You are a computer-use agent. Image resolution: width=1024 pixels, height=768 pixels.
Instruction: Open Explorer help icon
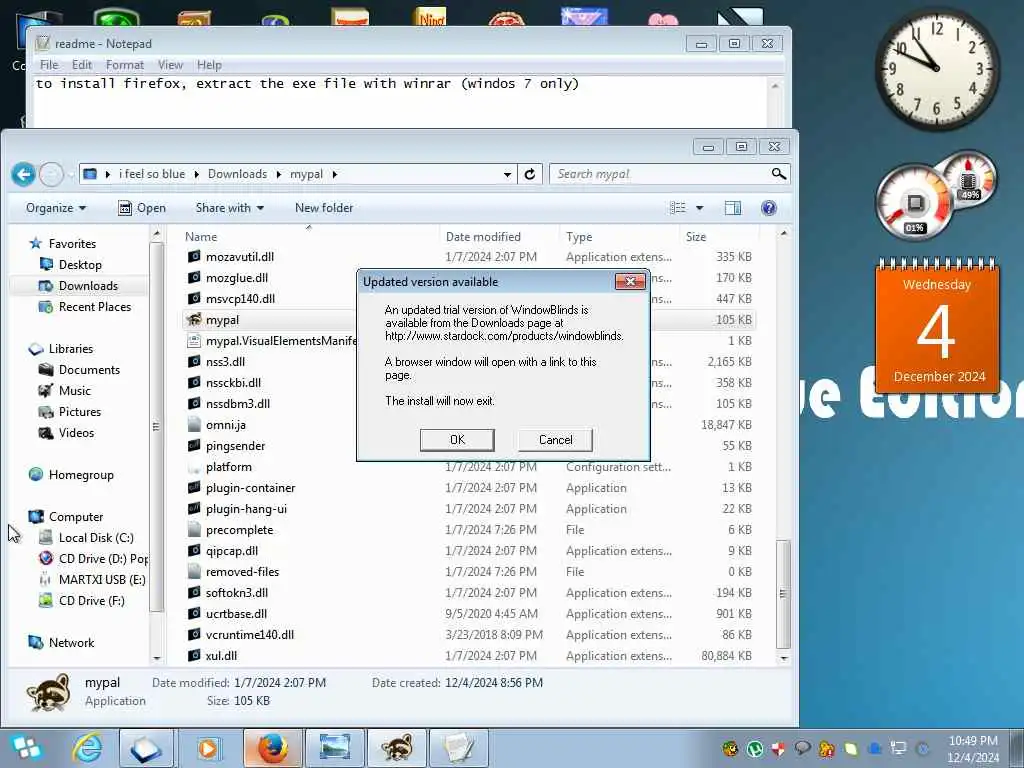(x=769, y=208)
